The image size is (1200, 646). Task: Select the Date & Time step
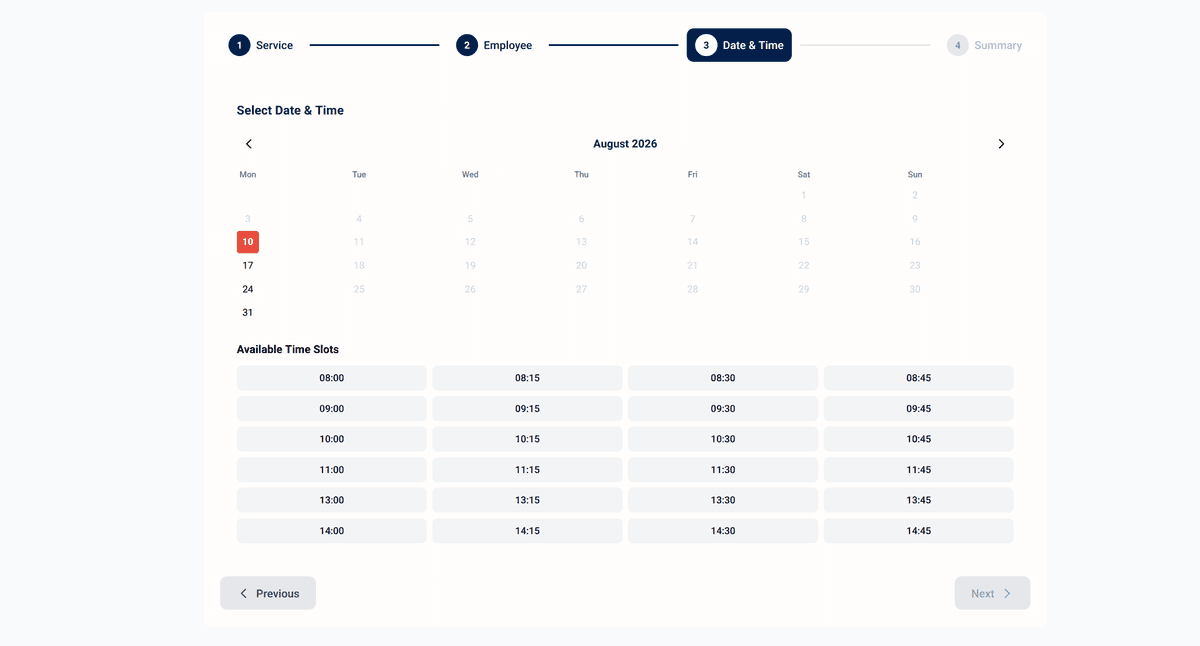pos(739,45)
